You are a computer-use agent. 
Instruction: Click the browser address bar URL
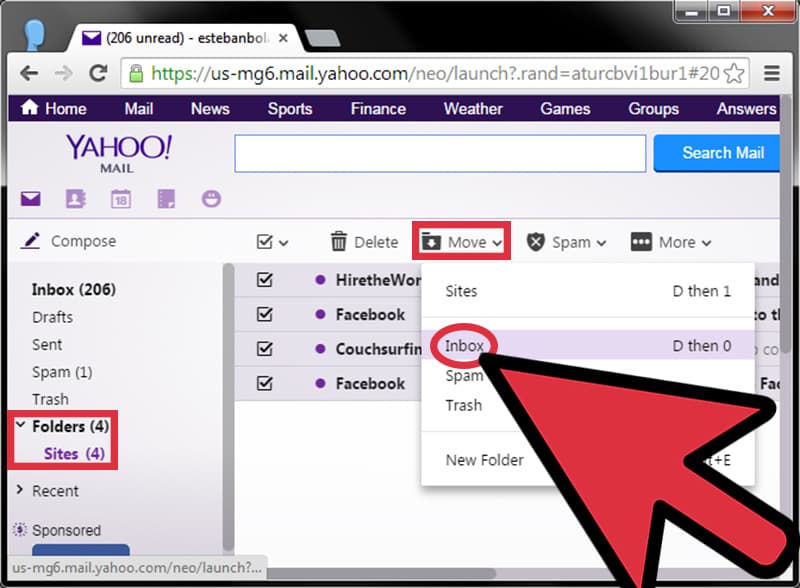[435, 74]
